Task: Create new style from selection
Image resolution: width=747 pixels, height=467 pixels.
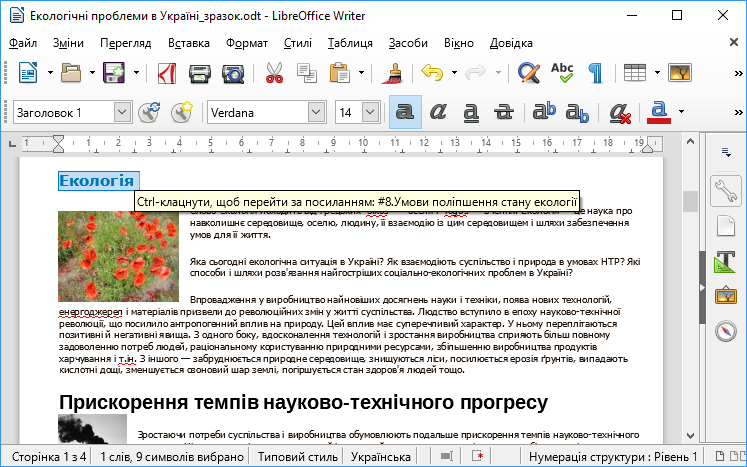Action: [x=182, y=112]
